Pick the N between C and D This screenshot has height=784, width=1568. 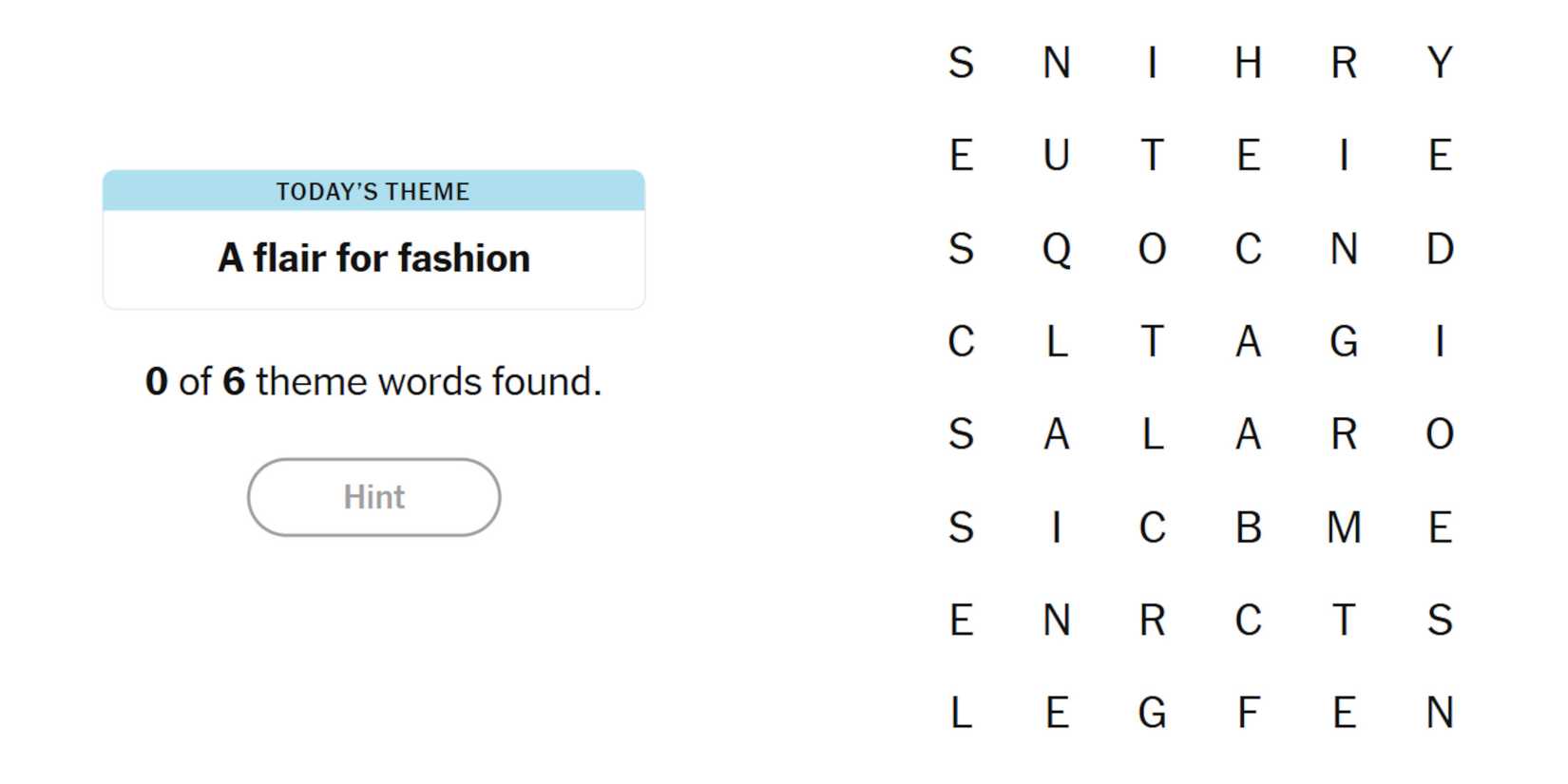(1344, 249)
